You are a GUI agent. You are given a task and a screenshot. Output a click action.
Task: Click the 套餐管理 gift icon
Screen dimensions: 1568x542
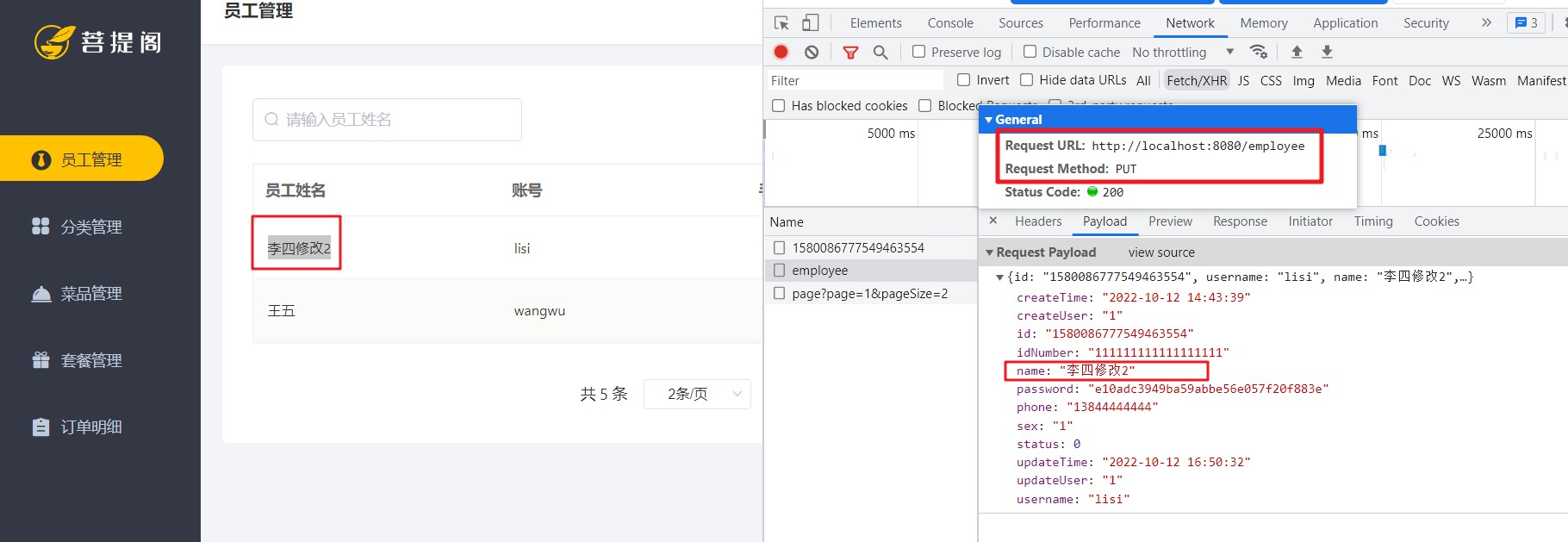40,360
